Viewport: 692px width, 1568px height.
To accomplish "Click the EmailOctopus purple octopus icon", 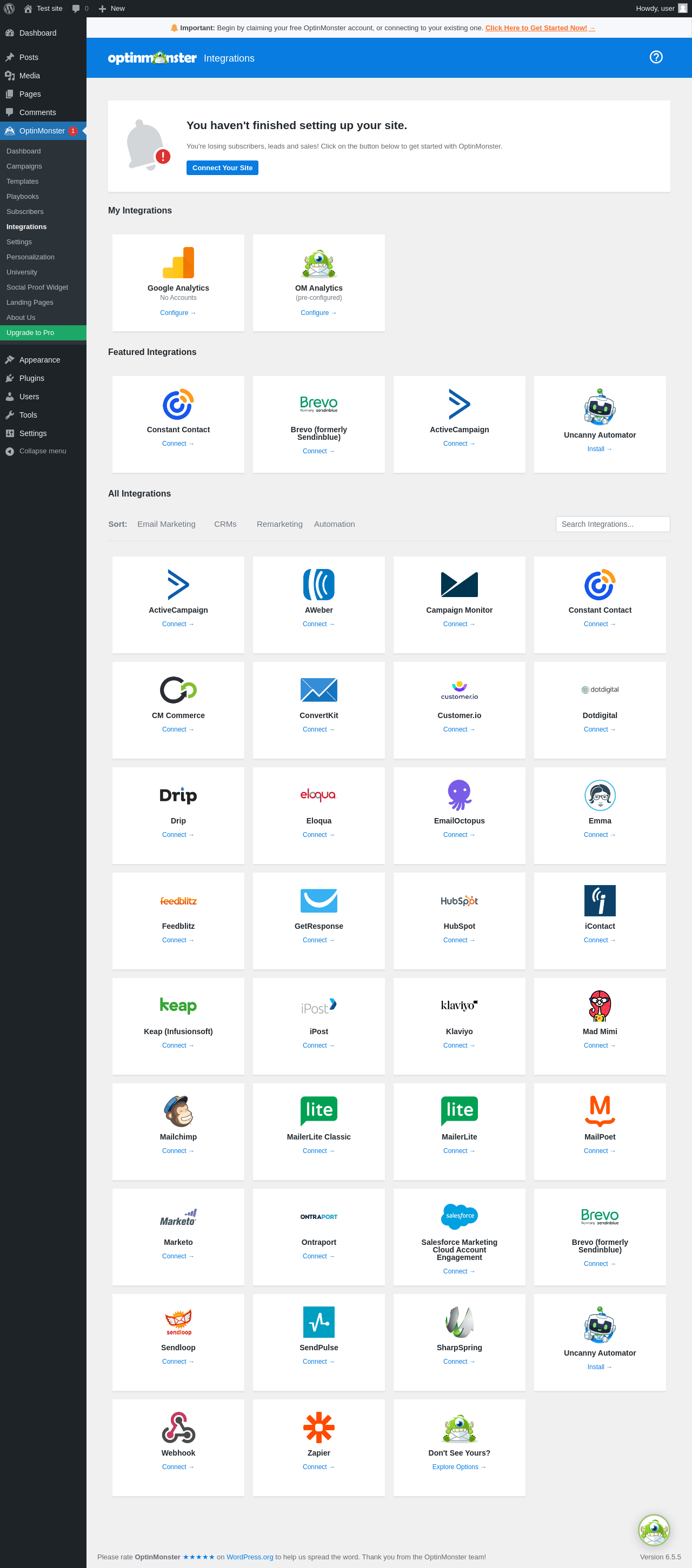I will 460,795.
